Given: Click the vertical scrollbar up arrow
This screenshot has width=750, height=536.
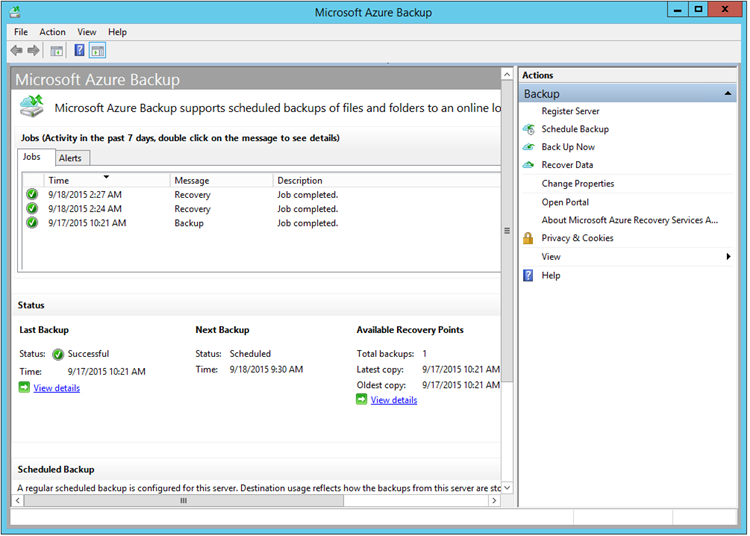Looking at the screenshot, I should [x=507, y=74].
